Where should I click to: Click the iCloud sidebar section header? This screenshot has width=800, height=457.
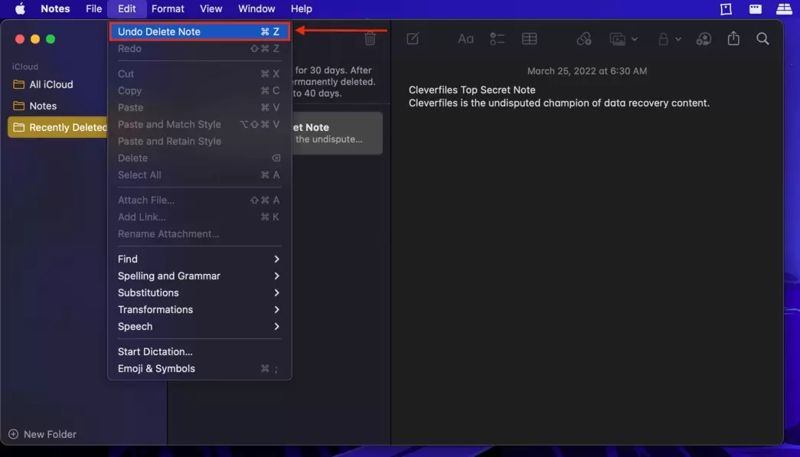[x=25, y=67]
